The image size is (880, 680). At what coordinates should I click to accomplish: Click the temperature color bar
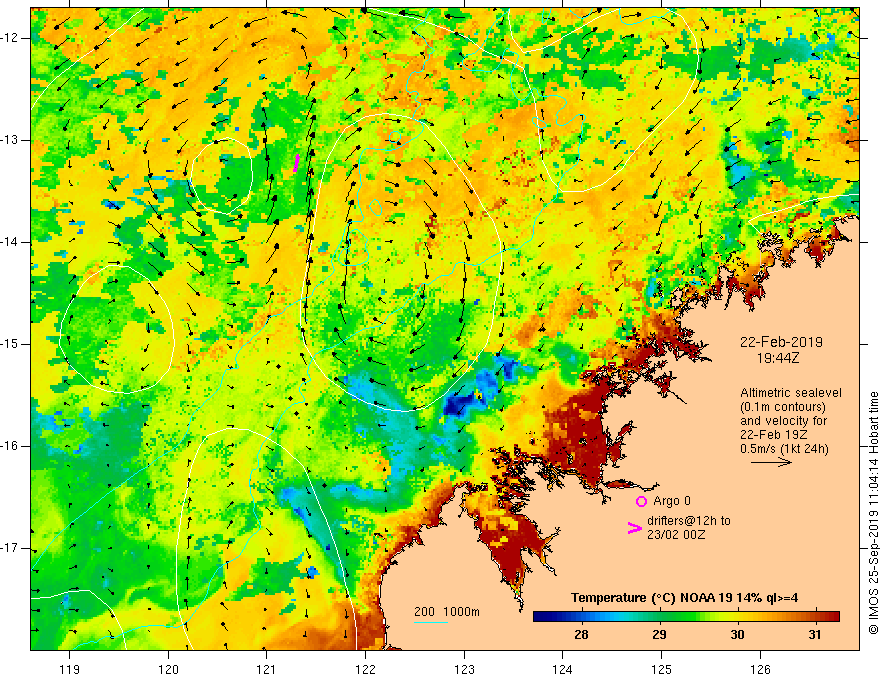(x=686, y=617)
